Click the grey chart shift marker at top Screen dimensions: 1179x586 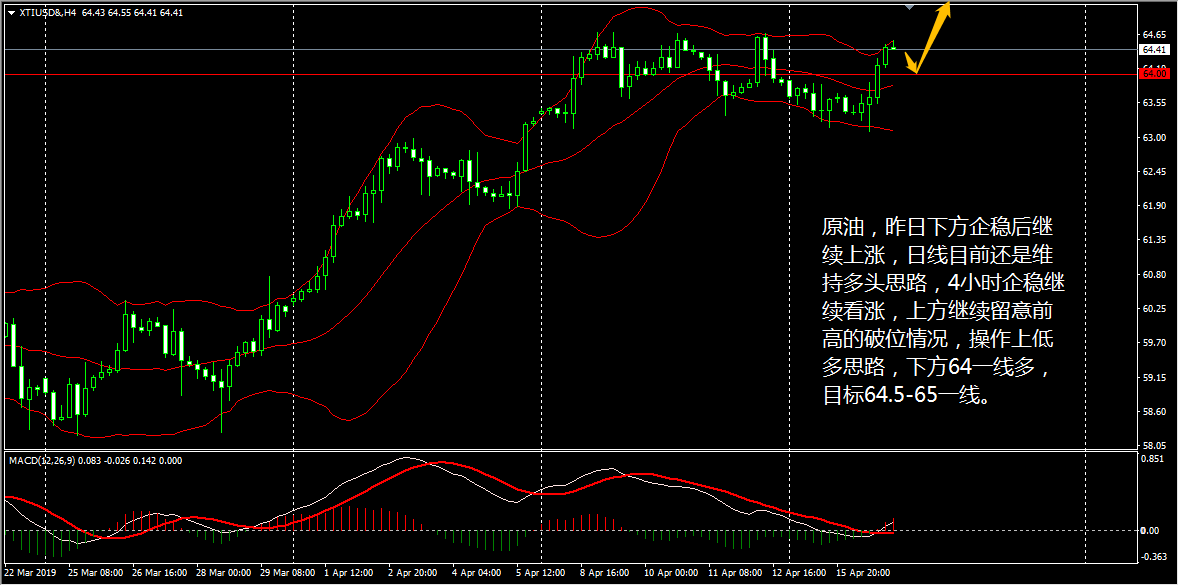point(910,7)
